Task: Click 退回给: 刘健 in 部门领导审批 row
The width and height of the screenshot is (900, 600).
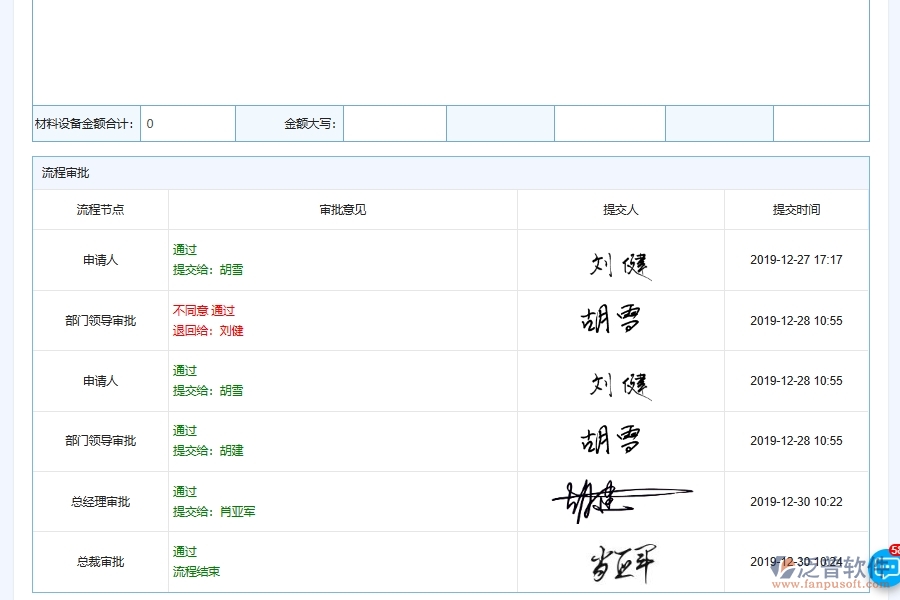Action: 206,331
